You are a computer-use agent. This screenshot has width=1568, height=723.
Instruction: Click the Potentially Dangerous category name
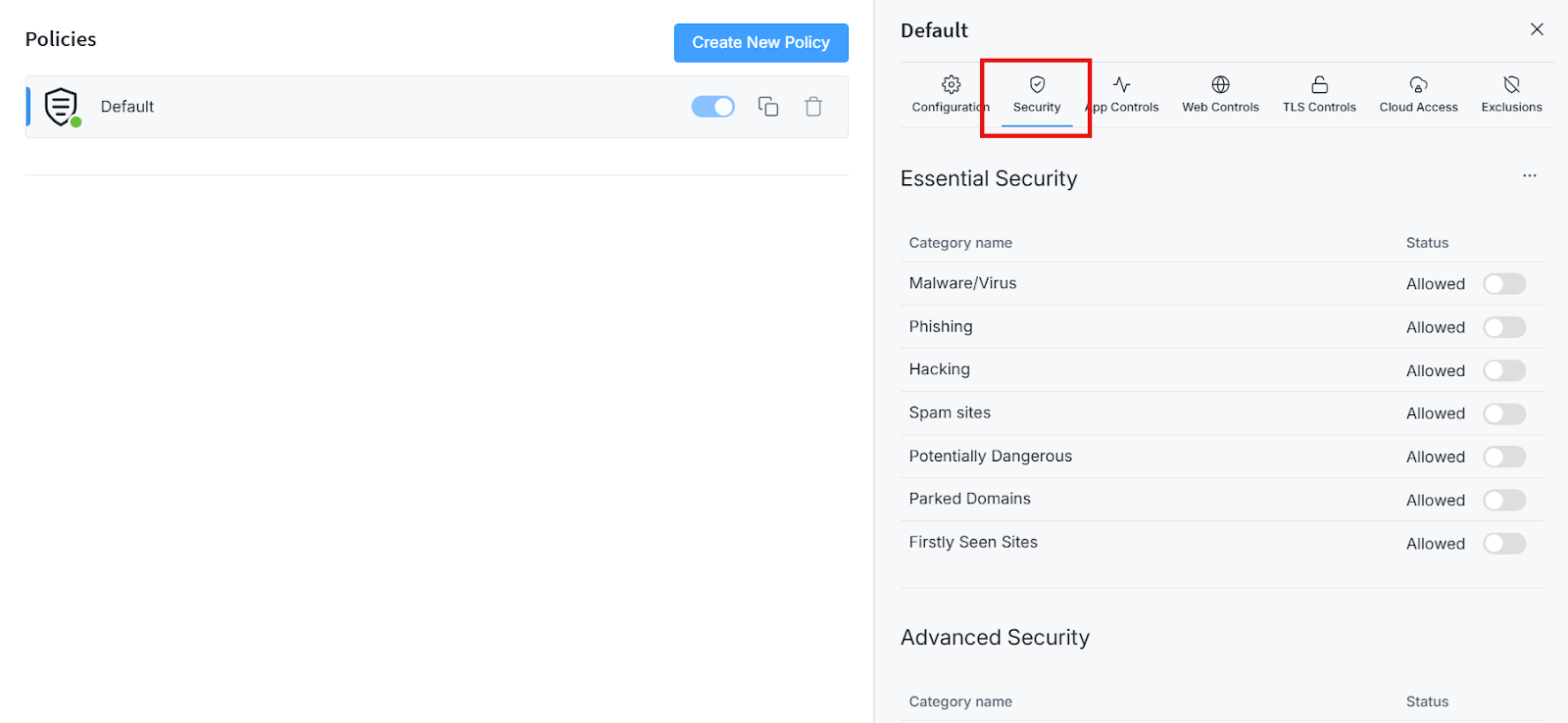[x=990, y=456]
